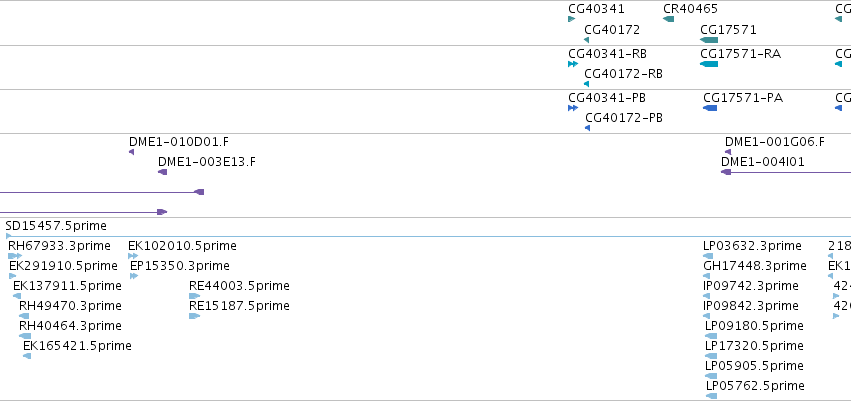Image resolution: width=851 pixels, height=401 pixels.
Task: Select the DME1-003E13.F purple arrow
Action: 162,172
